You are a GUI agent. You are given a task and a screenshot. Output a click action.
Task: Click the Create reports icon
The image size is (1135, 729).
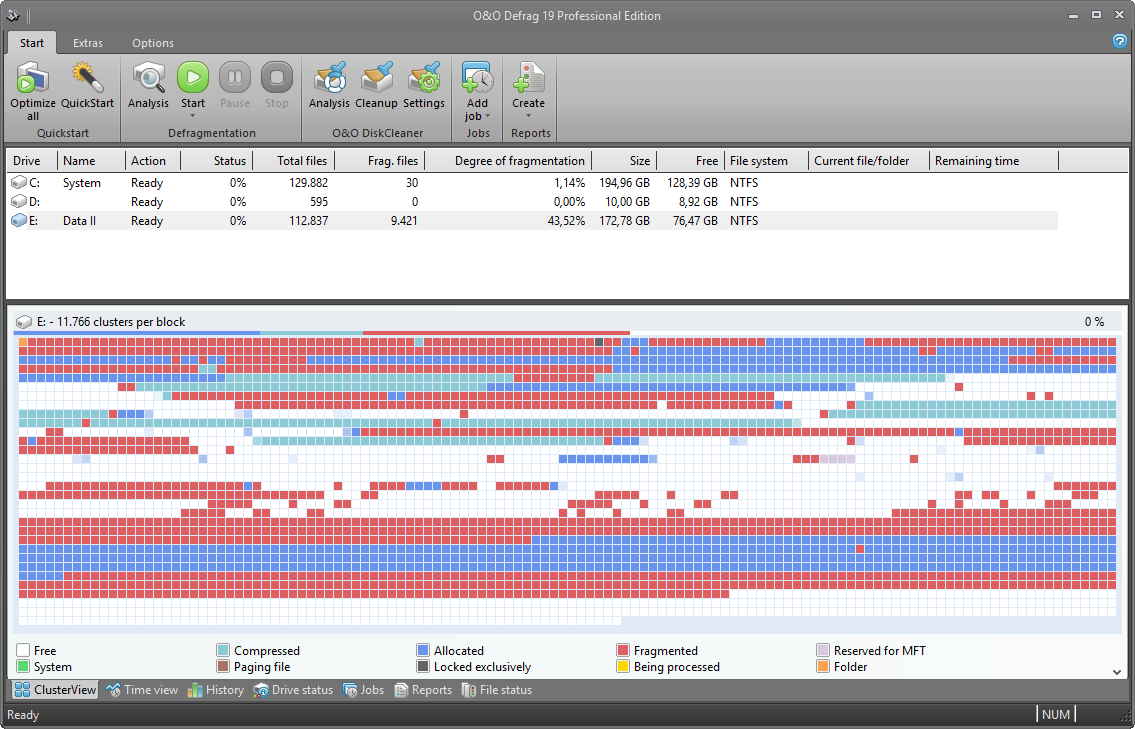click(528, 78)
